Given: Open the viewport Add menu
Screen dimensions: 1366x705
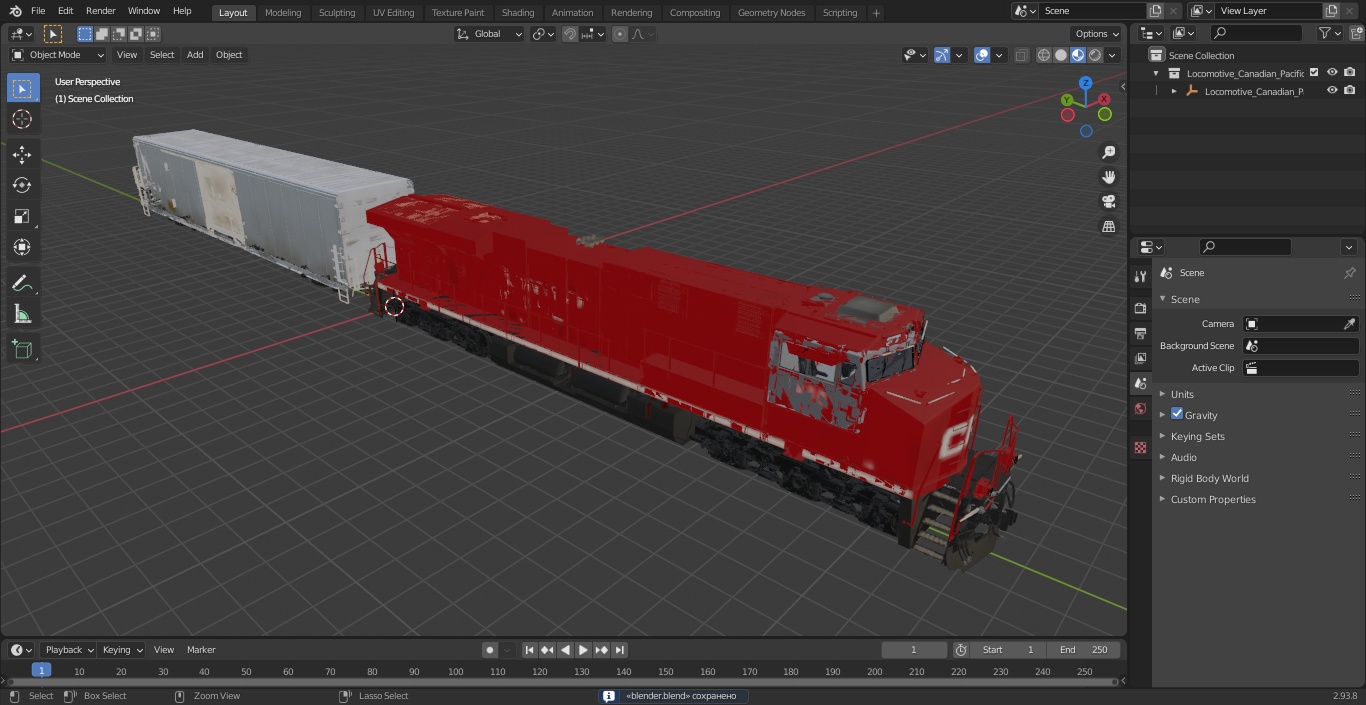Looking at the screenshot, I should [195, 55].
